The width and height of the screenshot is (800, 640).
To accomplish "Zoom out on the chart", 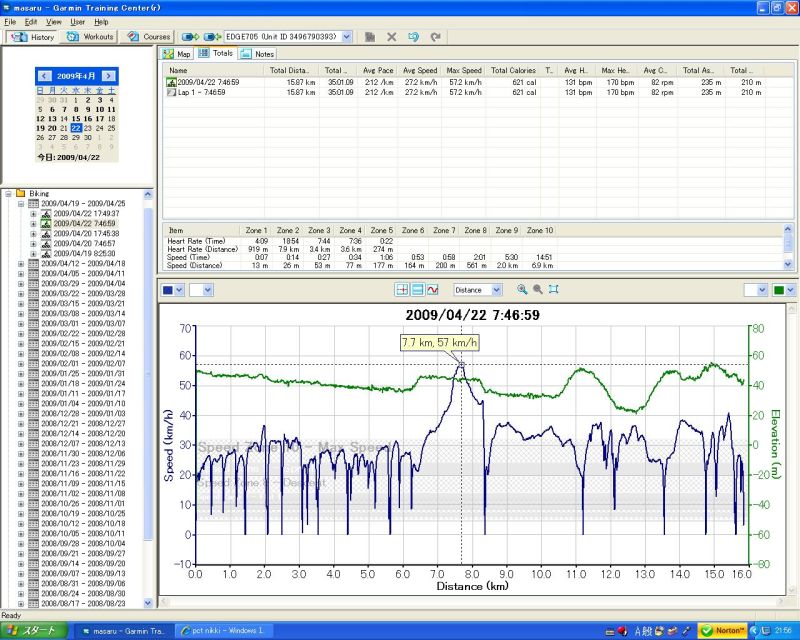I will [538, 289].
